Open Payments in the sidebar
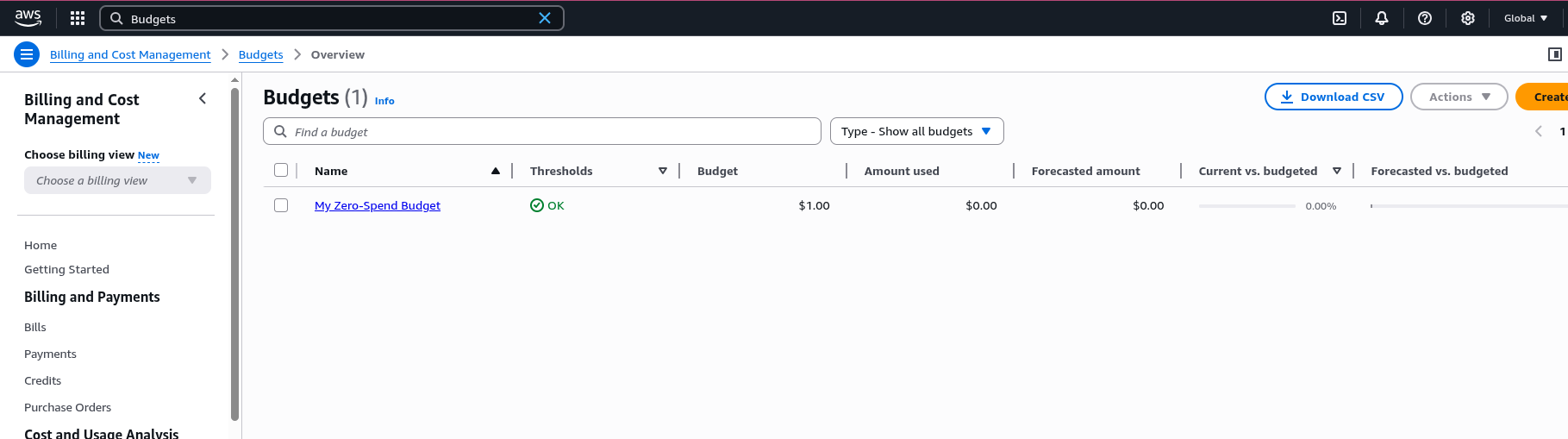The height and width of the screenshot is (439, 1568). [x=50, y=354]
